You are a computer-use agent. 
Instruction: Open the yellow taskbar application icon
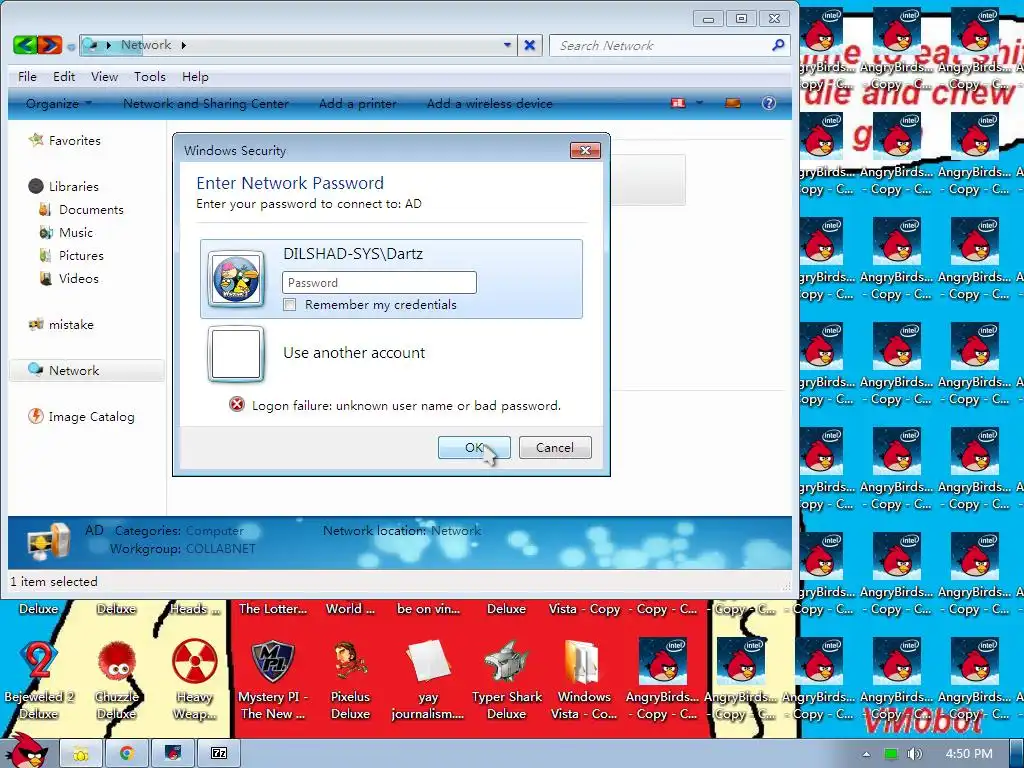[x=81, y=754]
